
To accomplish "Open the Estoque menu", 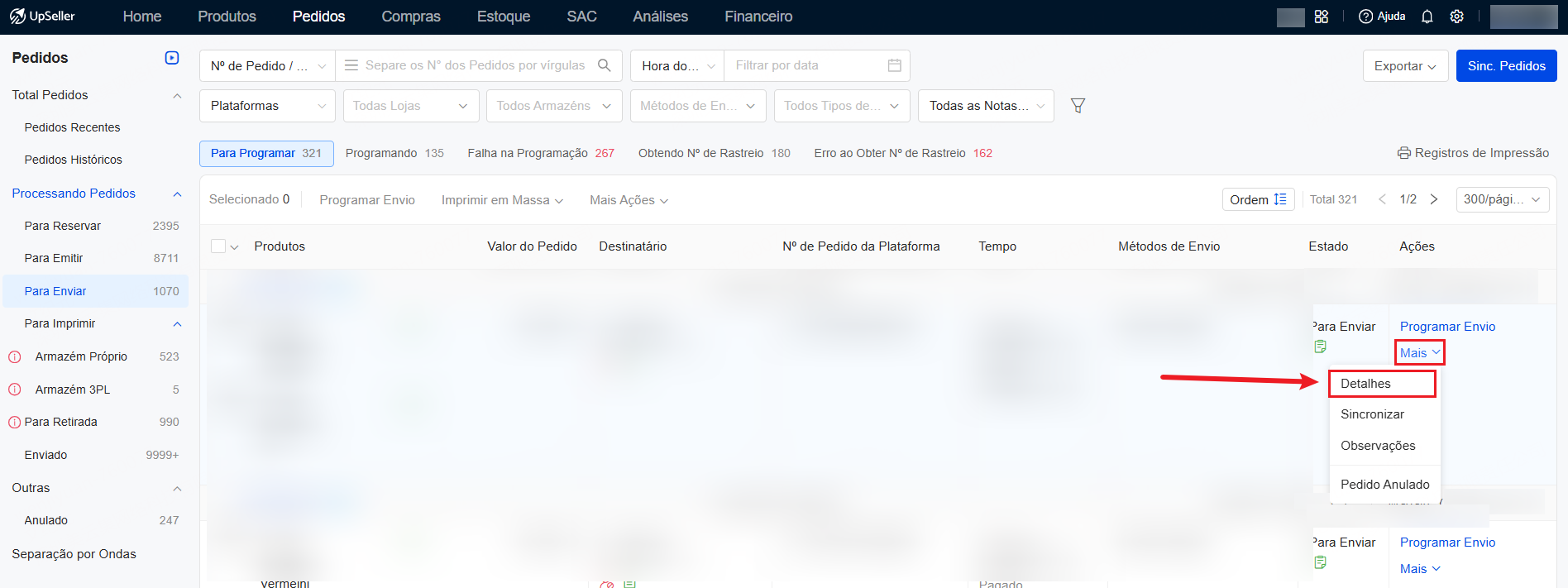I will (504, 17).
